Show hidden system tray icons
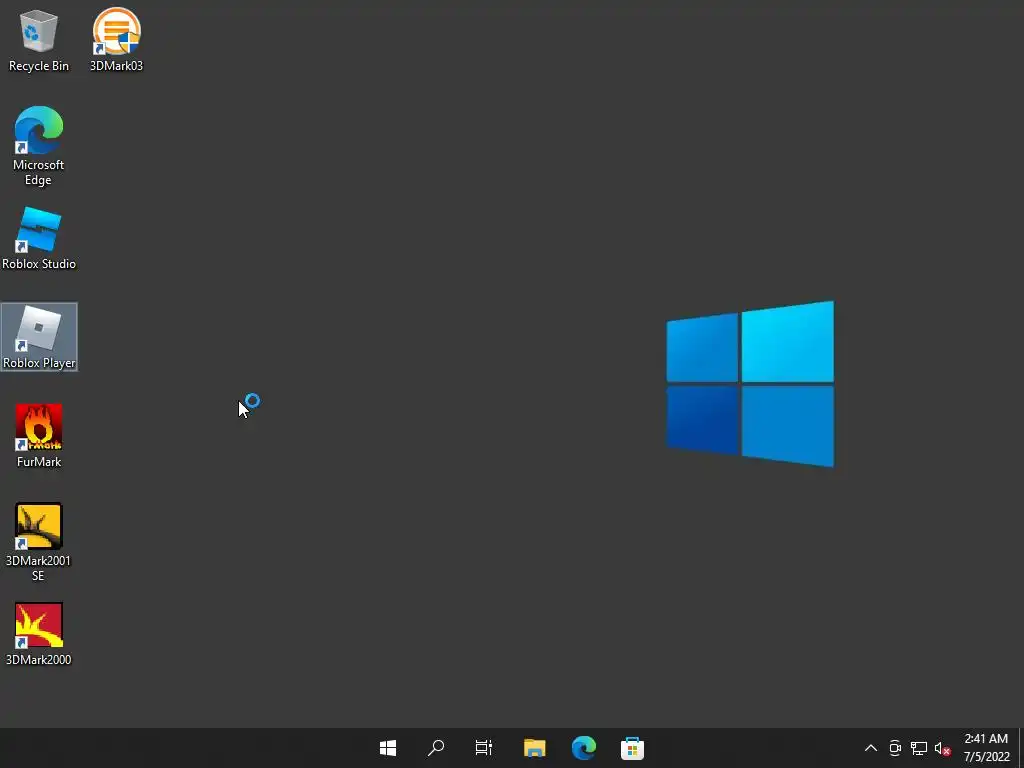The height and width of the screenshot is (768, 1024). 871,748
